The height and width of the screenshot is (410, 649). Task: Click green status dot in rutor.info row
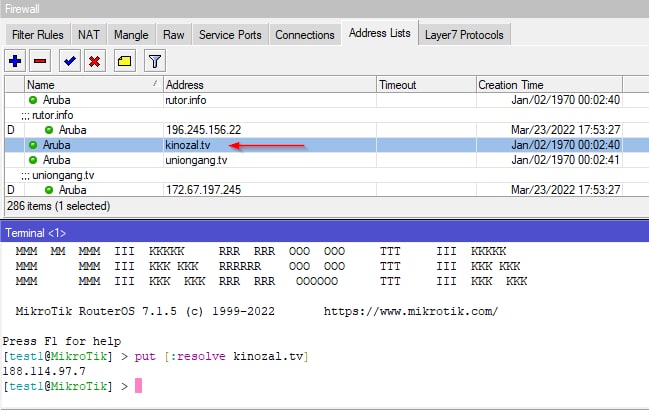(33, 100)
